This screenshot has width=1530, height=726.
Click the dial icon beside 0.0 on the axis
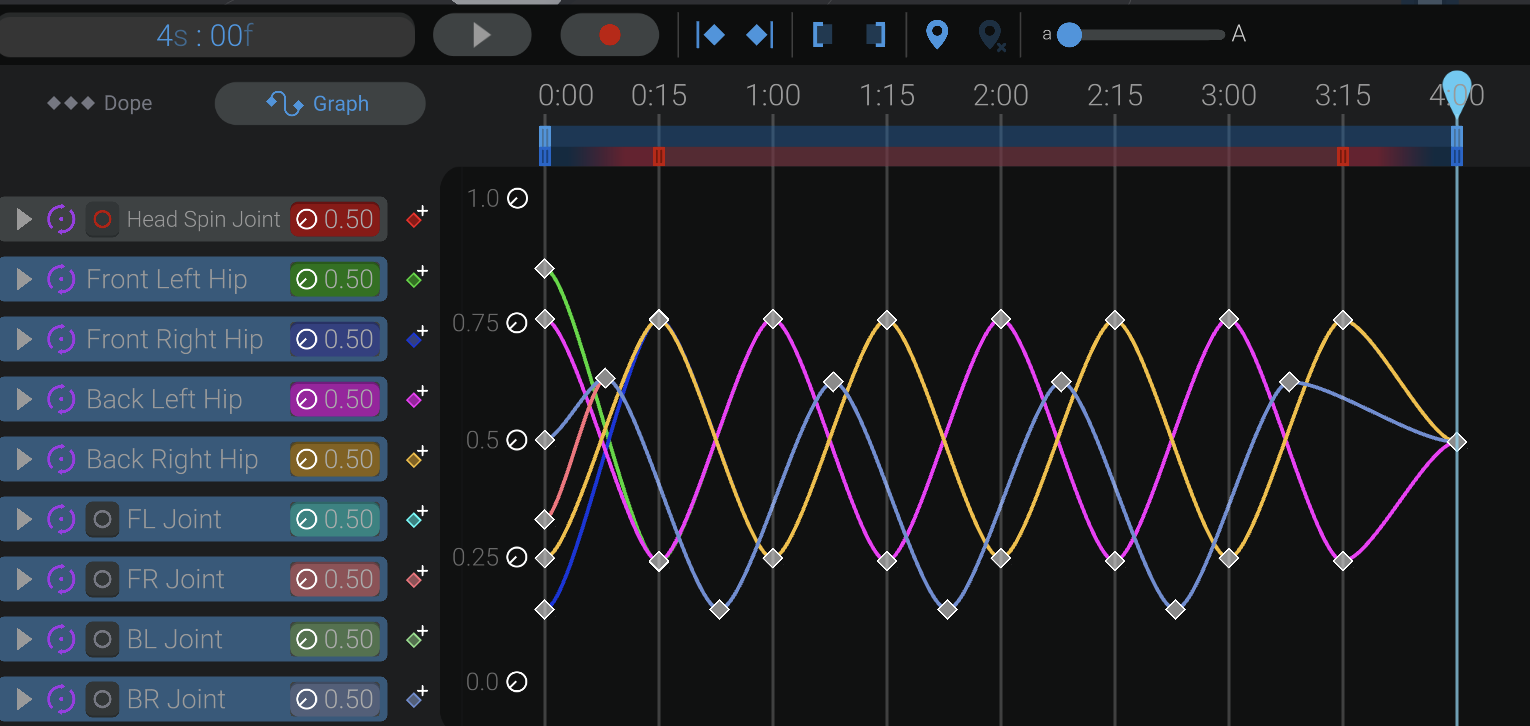(517, 682)
